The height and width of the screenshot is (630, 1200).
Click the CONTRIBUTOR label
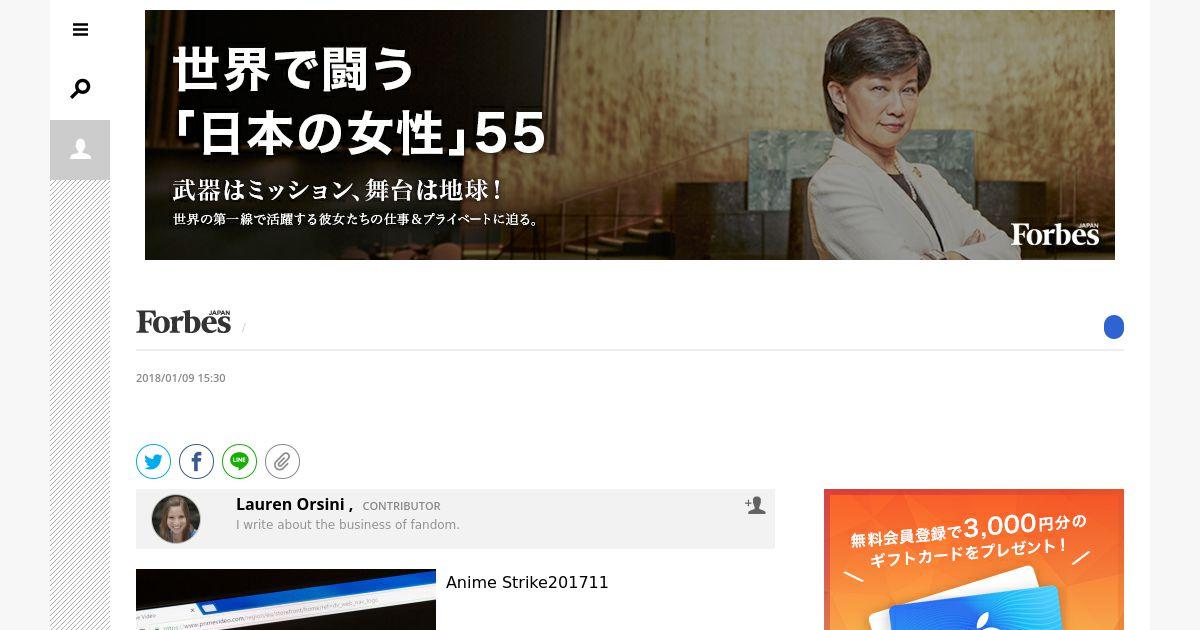click(x=401, y=507)
